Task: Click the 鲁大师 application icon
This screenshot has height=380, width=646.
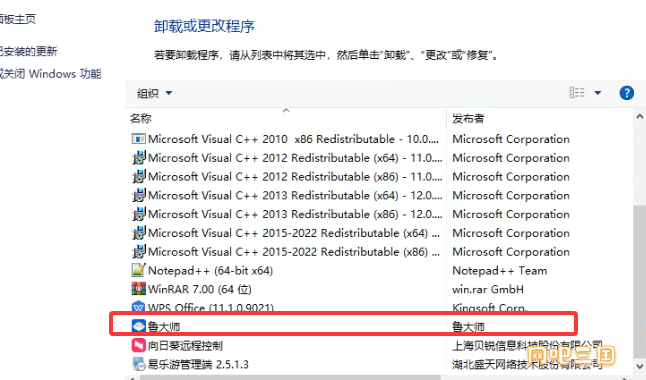Action: [x=138, y=326]
